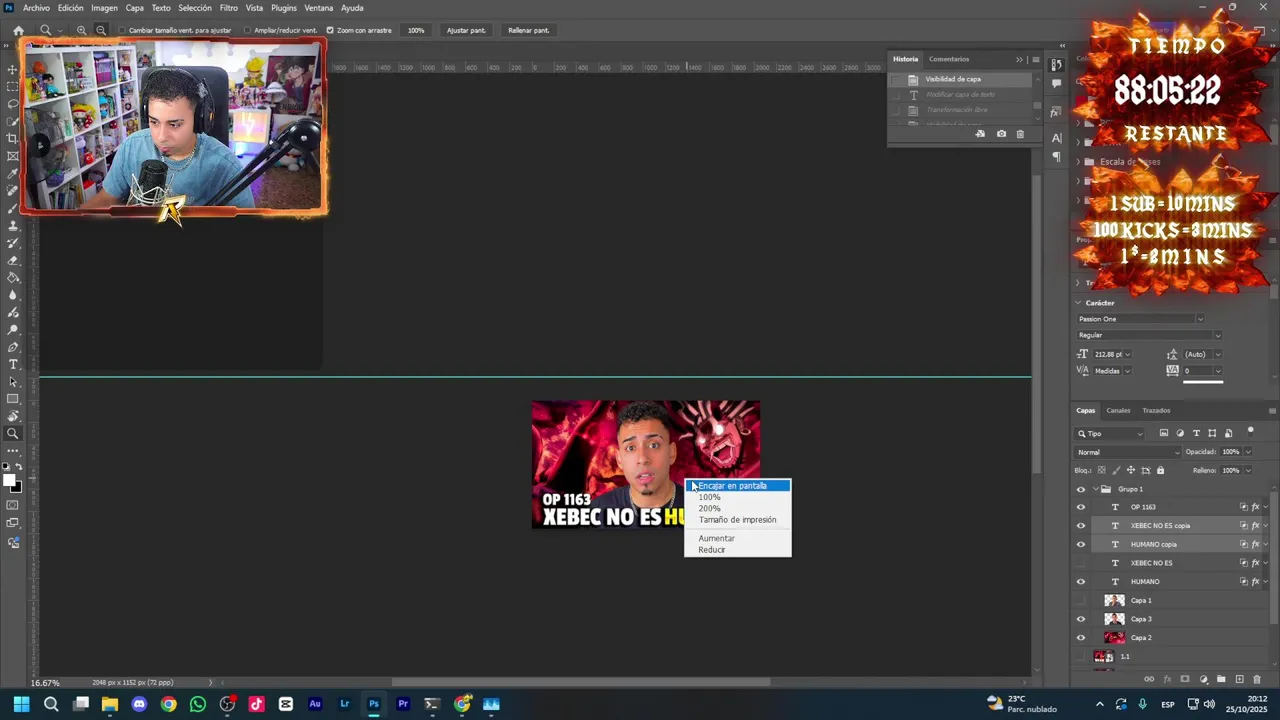Uncheck 'Zoom con arrastre' checkbox
The image size is (1280, 720).
(330, 30)
